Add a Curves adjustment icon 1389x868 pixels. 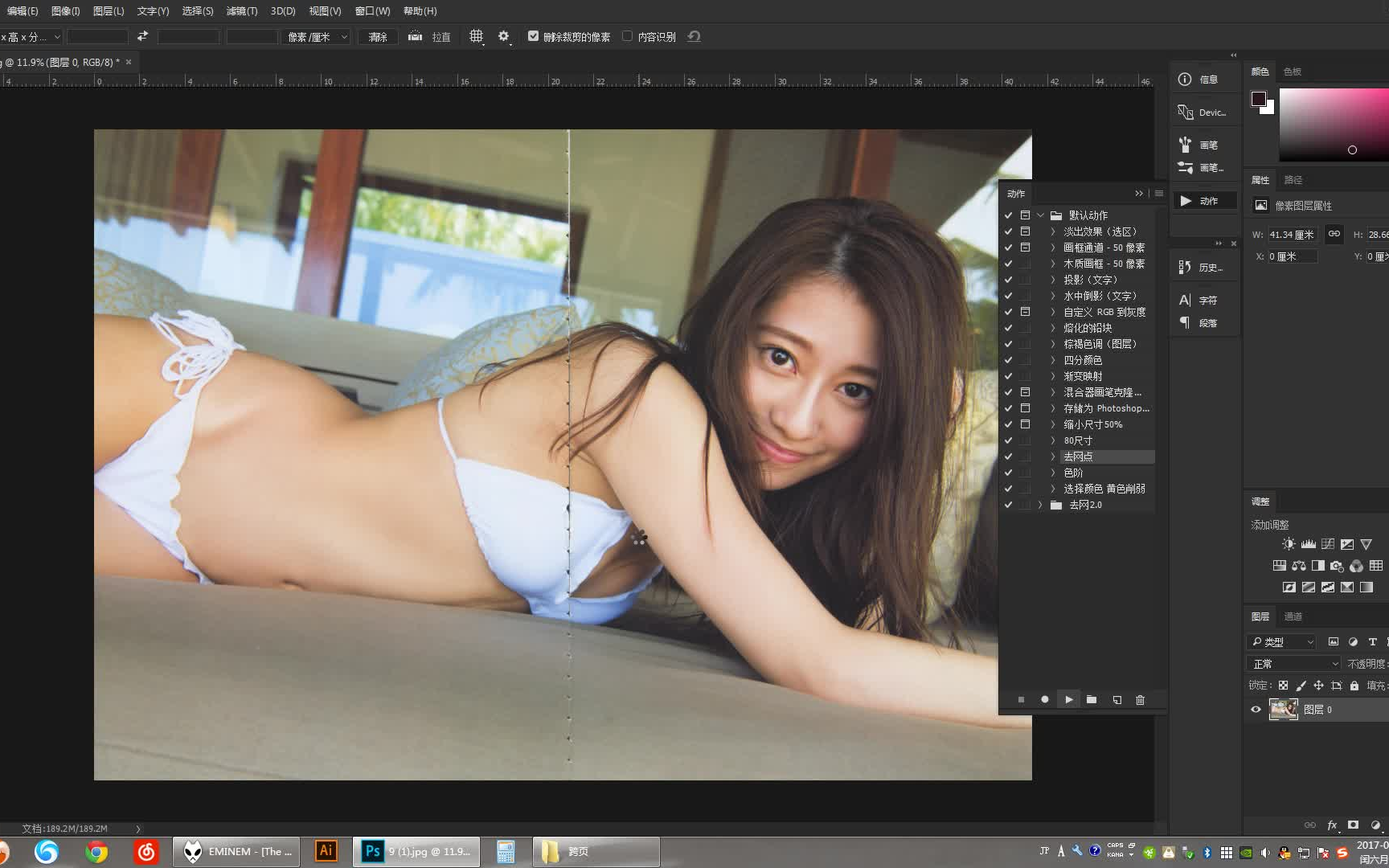click(x=1328, y=544)
